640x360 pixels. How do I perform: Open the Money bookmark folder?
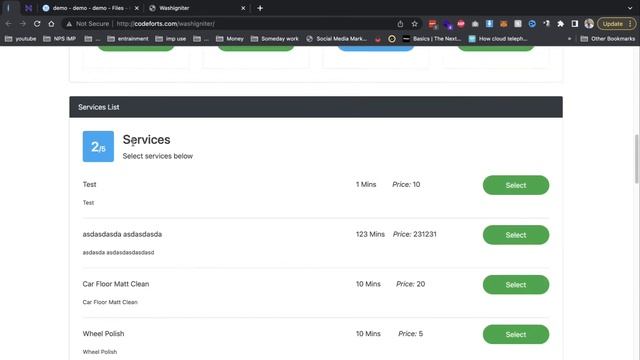[229, 39]
